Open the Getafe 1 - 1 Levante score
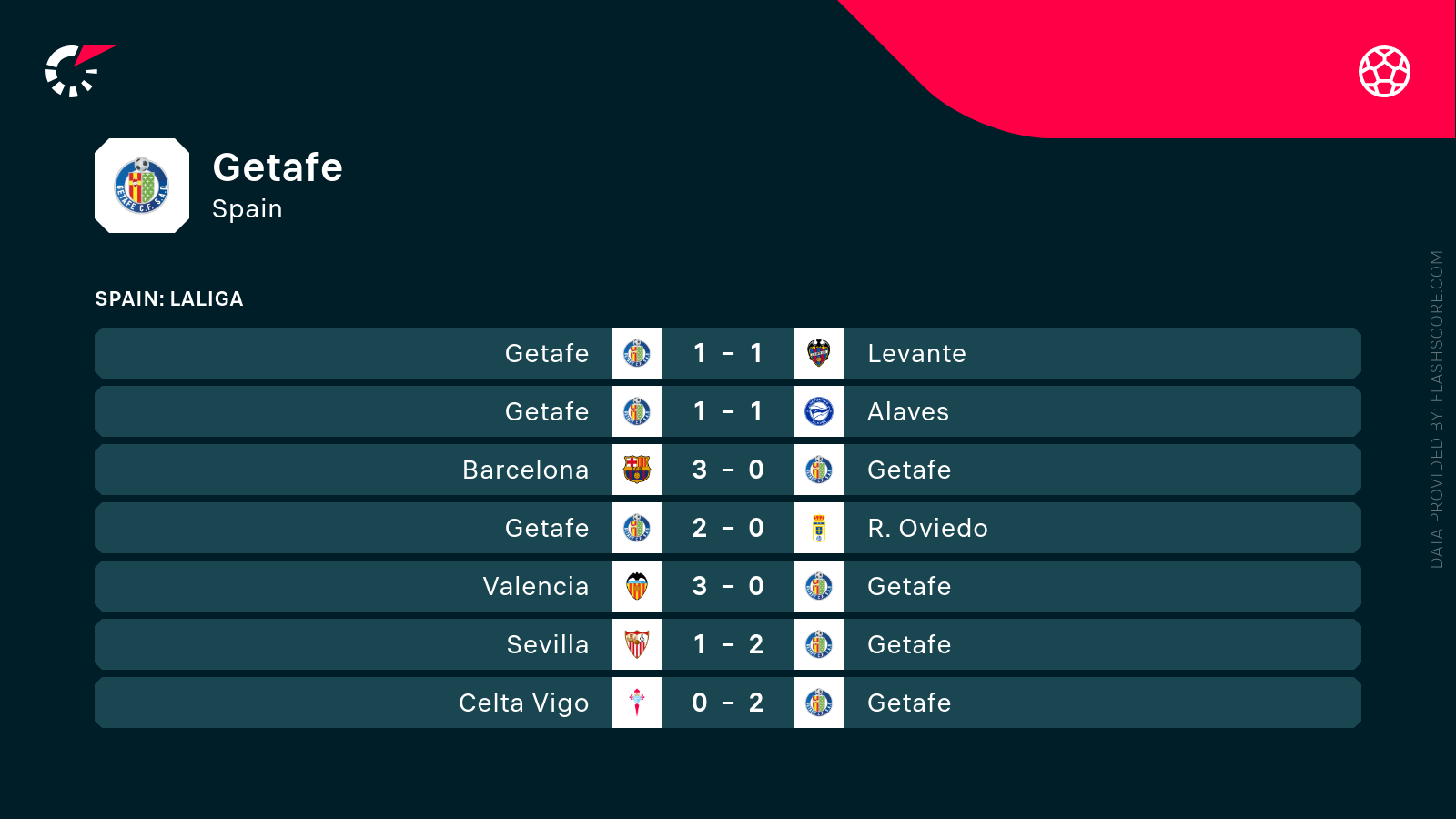Image resolution: width=1456 pixels, height=819 pixels. [x=728, y=353]
